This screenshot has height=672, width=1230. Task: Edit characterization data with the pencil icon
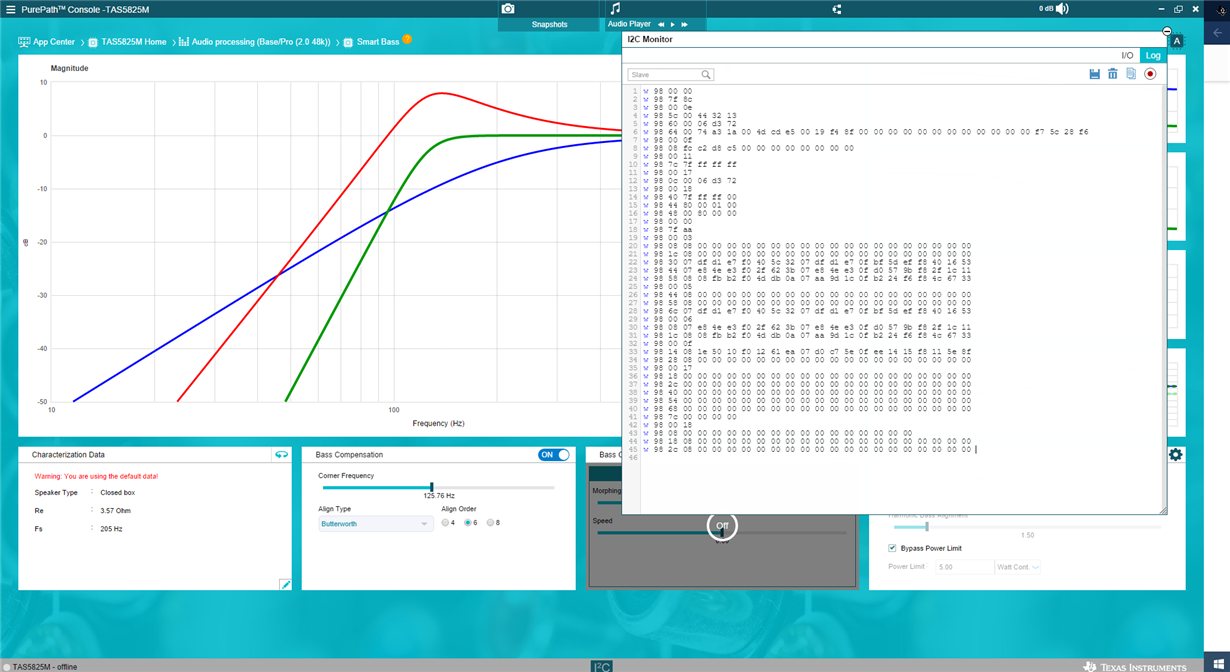coord(285,584)
